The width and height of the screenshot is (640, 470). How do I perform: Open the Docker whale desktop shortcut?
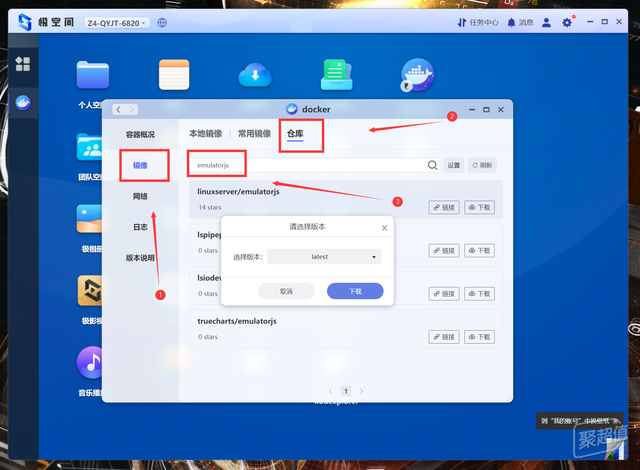coord(417,75)
